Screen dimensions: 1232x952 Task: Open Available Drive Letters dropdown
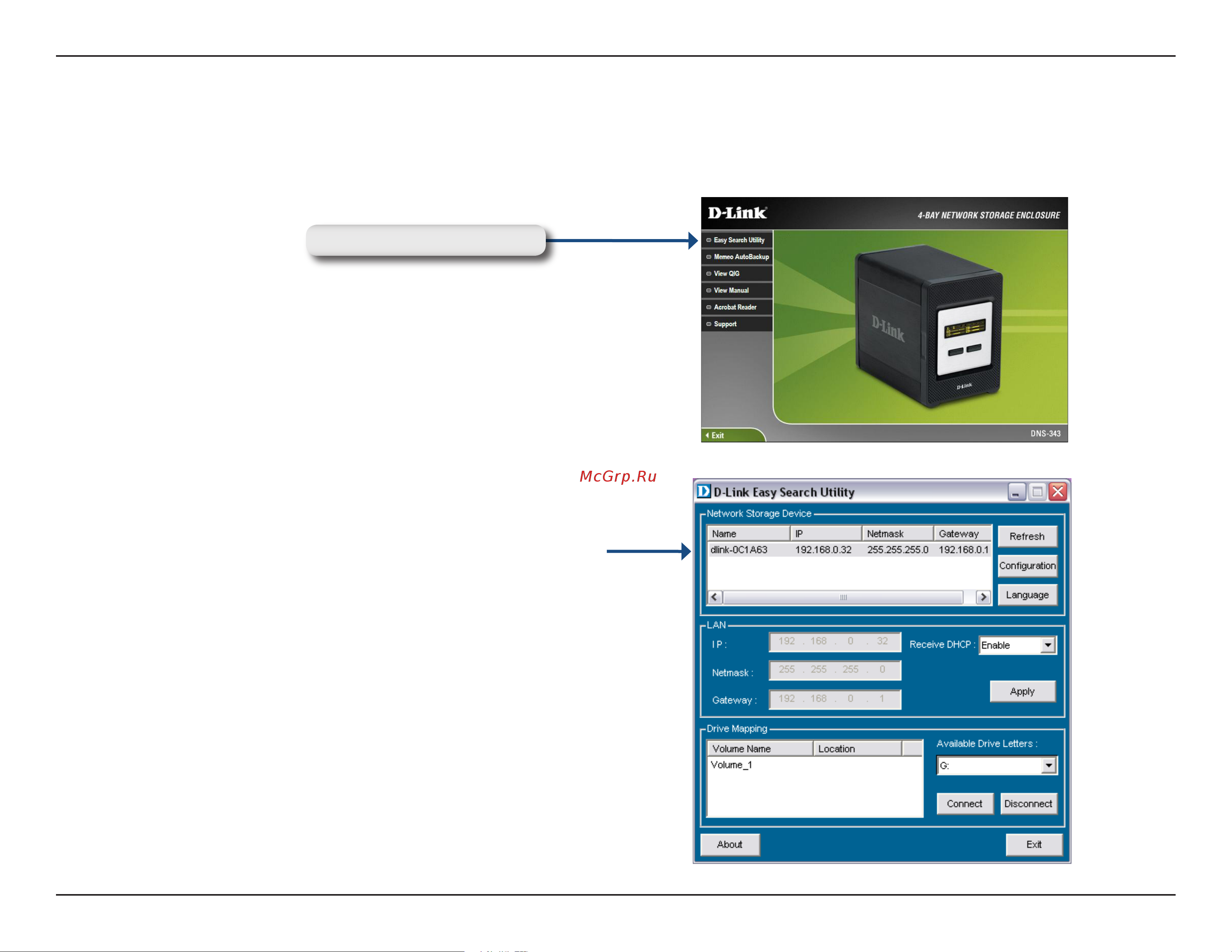click(1049, 765)
